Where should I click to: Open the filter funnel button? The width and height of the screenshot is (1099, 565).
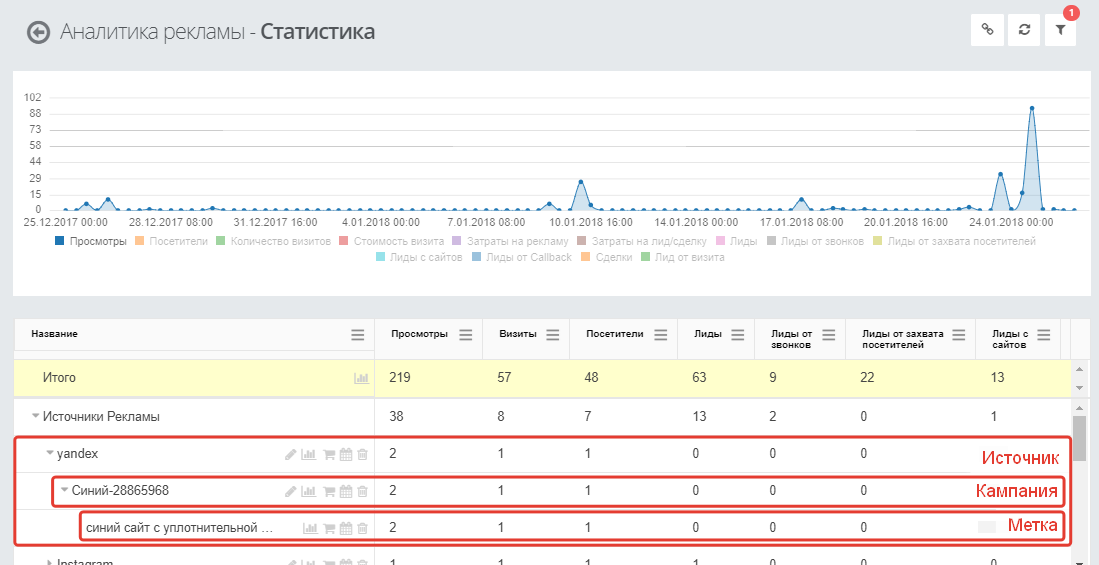point(1060,30)
